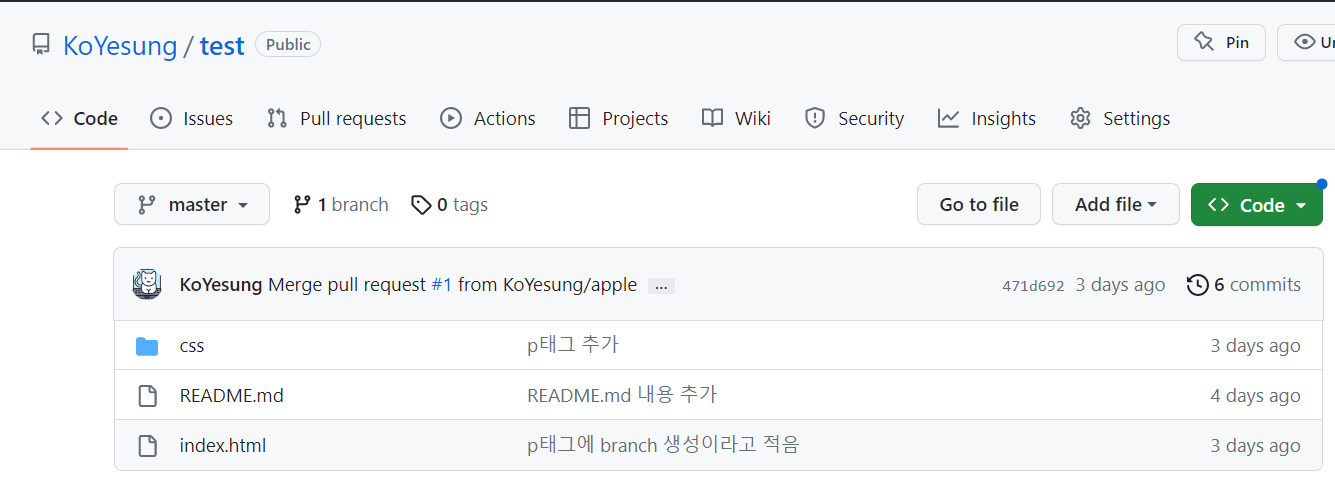Expand the Add file dropdown
This screenshot has width=1335, height=477.
tap(1116, 204)
